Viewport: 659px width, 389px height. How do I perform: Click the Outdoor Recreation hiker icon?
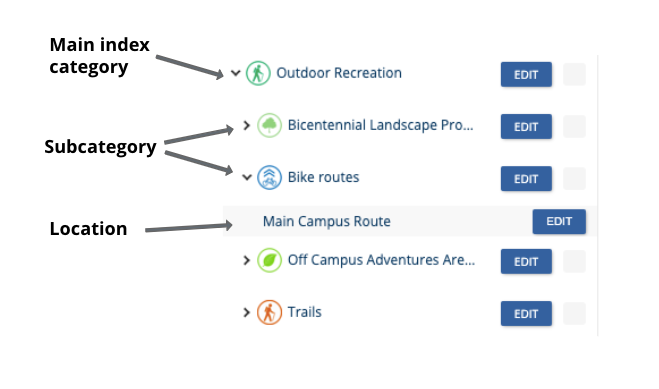point(258,73)
